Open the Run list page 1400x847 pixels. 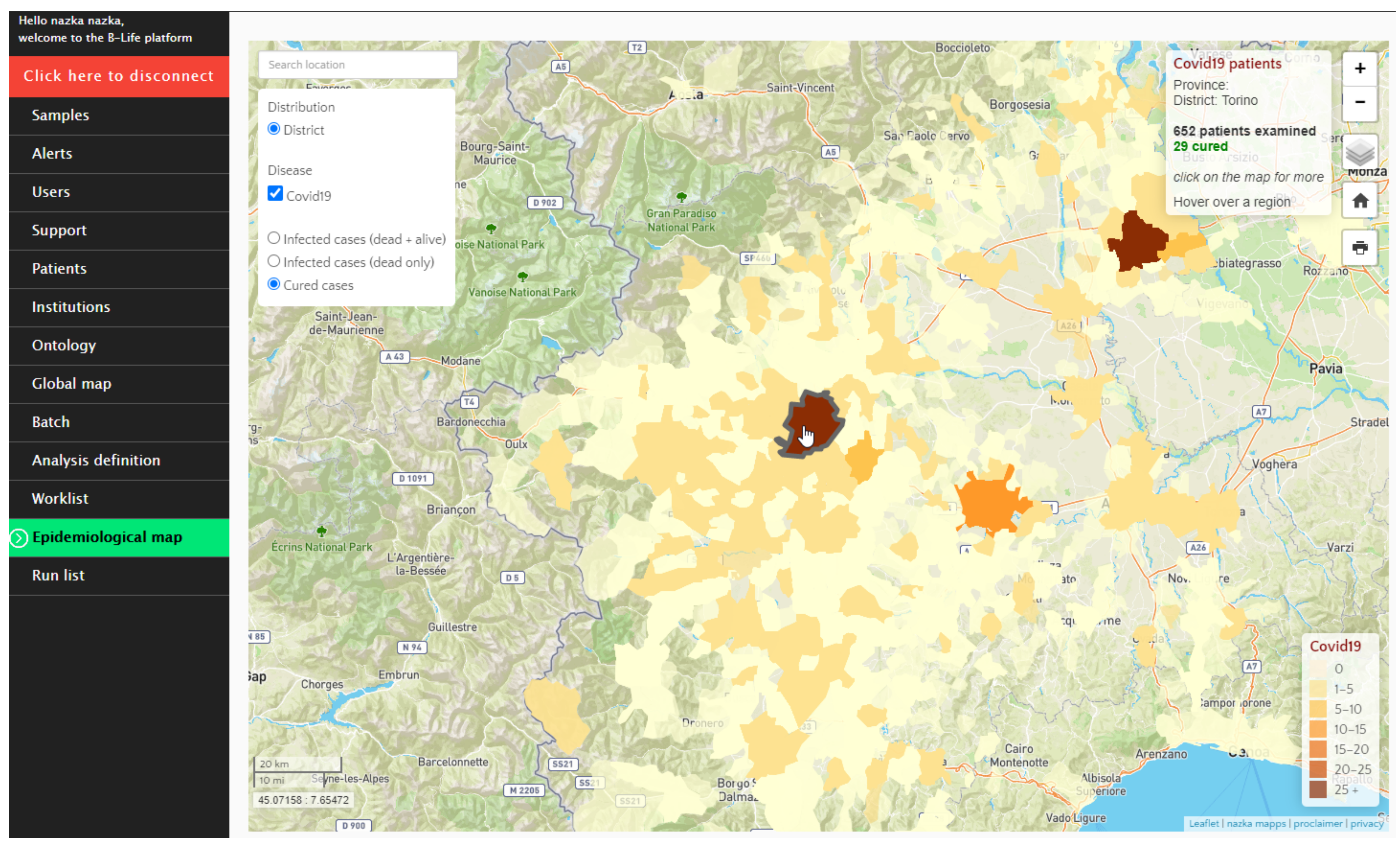click(x=58, y=576)
